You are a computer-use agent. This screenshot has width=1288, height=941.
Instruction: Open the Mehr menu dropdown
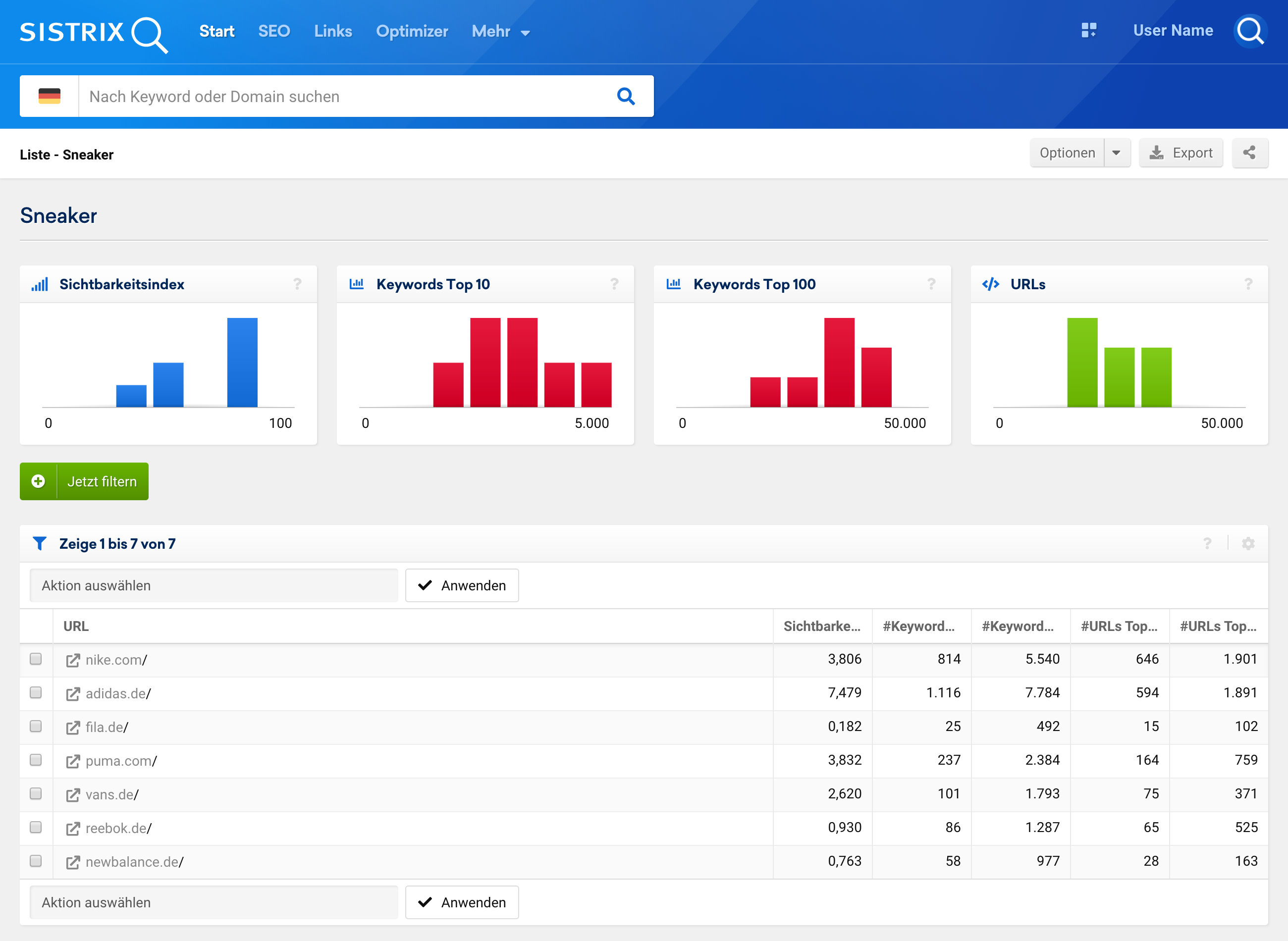pyautogui.click(x=501, y=31)
